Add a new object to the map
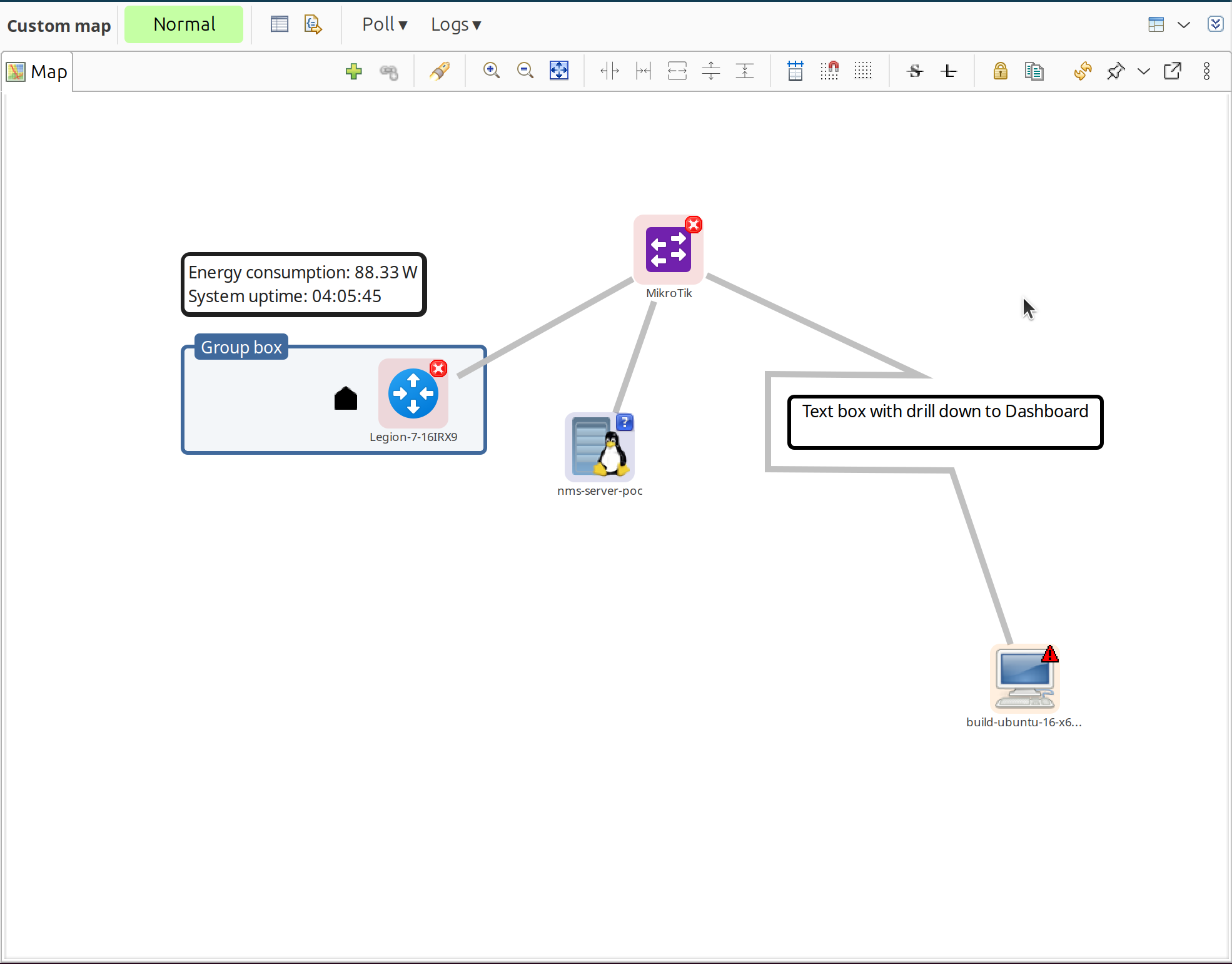Viewport: 1232px width, 964px height. (x=353, y=71)
